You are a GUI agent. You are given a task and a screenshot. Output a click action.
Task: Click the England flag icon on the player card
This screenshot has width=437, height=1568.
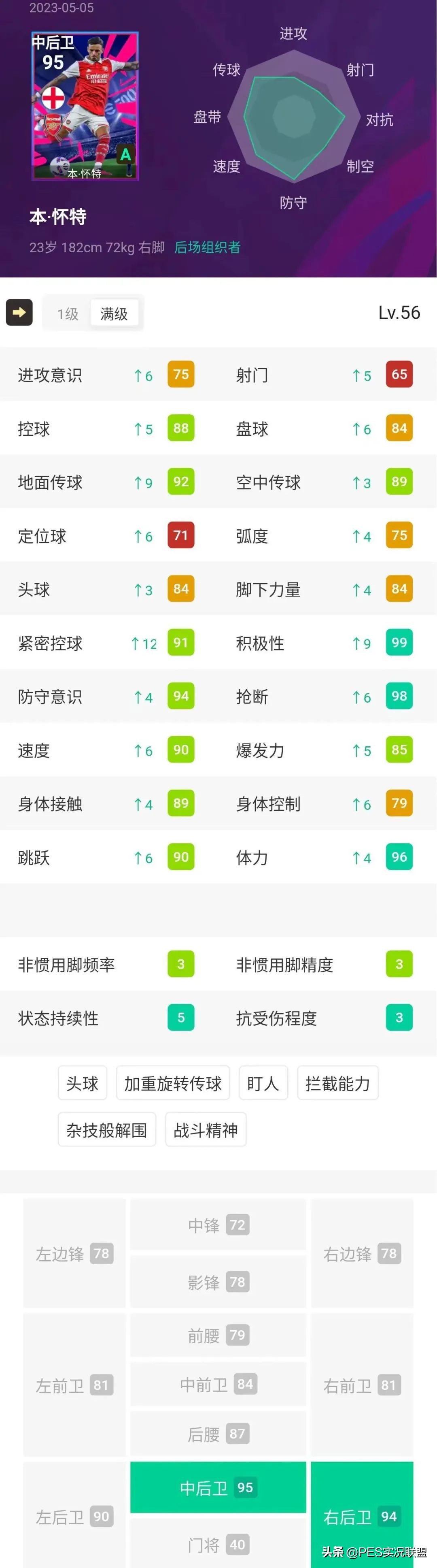(53, 98)
